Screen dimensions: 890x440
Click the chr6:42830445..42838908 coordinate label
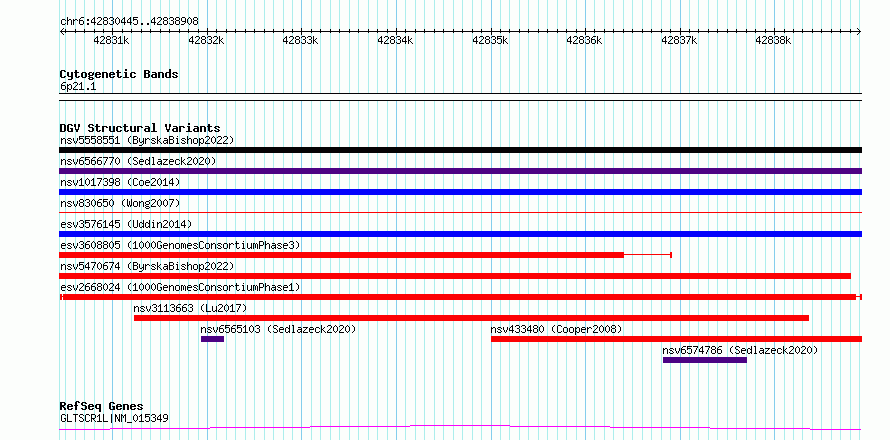tap(129, 22)
